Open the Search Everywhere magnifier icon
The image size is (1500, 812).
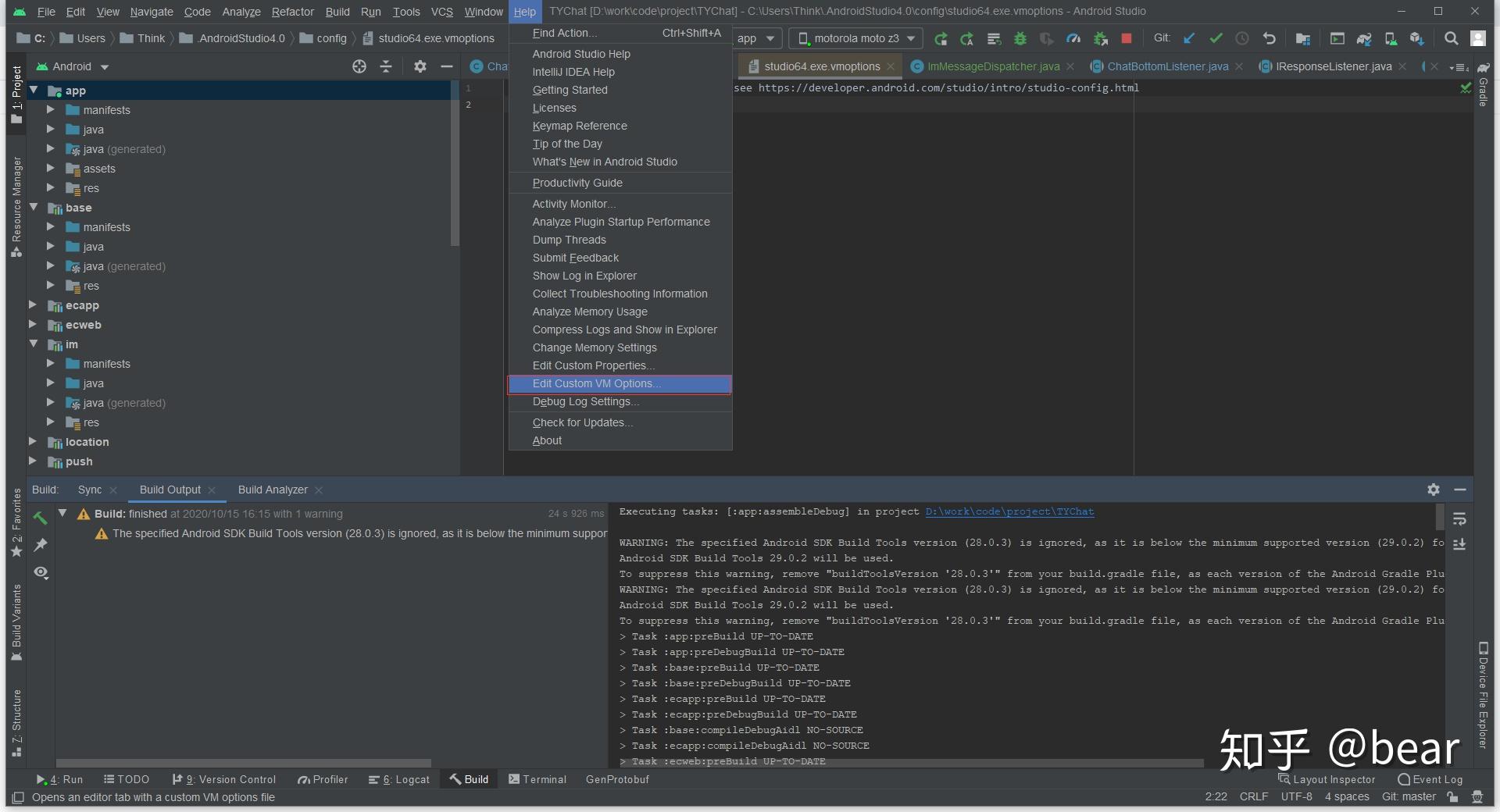pos(1451,38)
